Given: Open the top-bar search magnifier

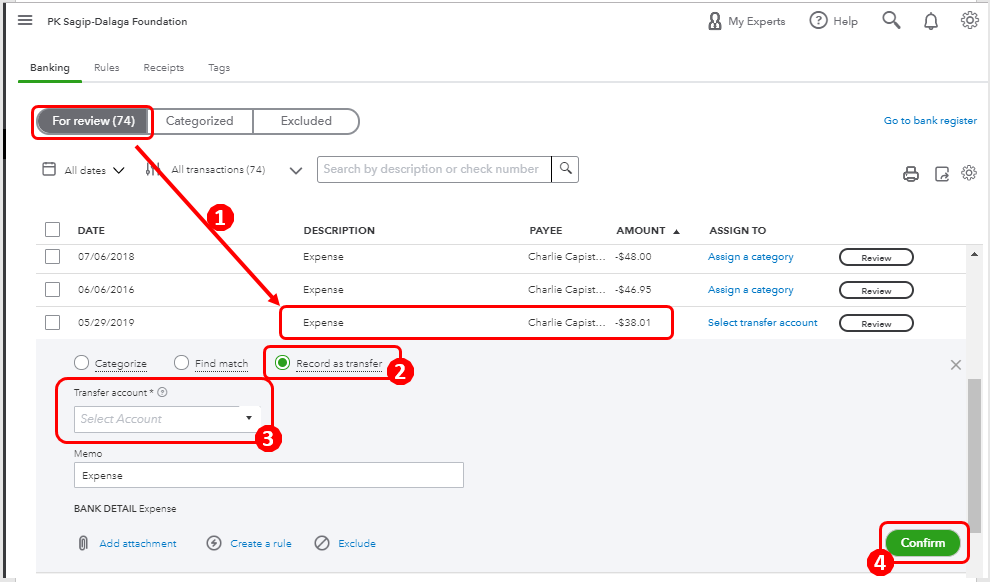Looking at the screenshot, I should [x=891, y=21].
